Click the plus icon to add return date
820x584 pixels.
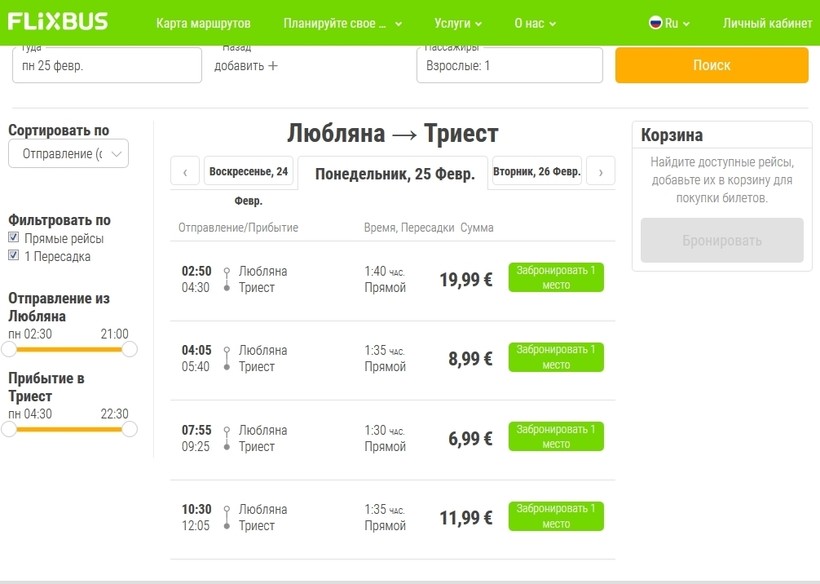[x=273, y=66]
